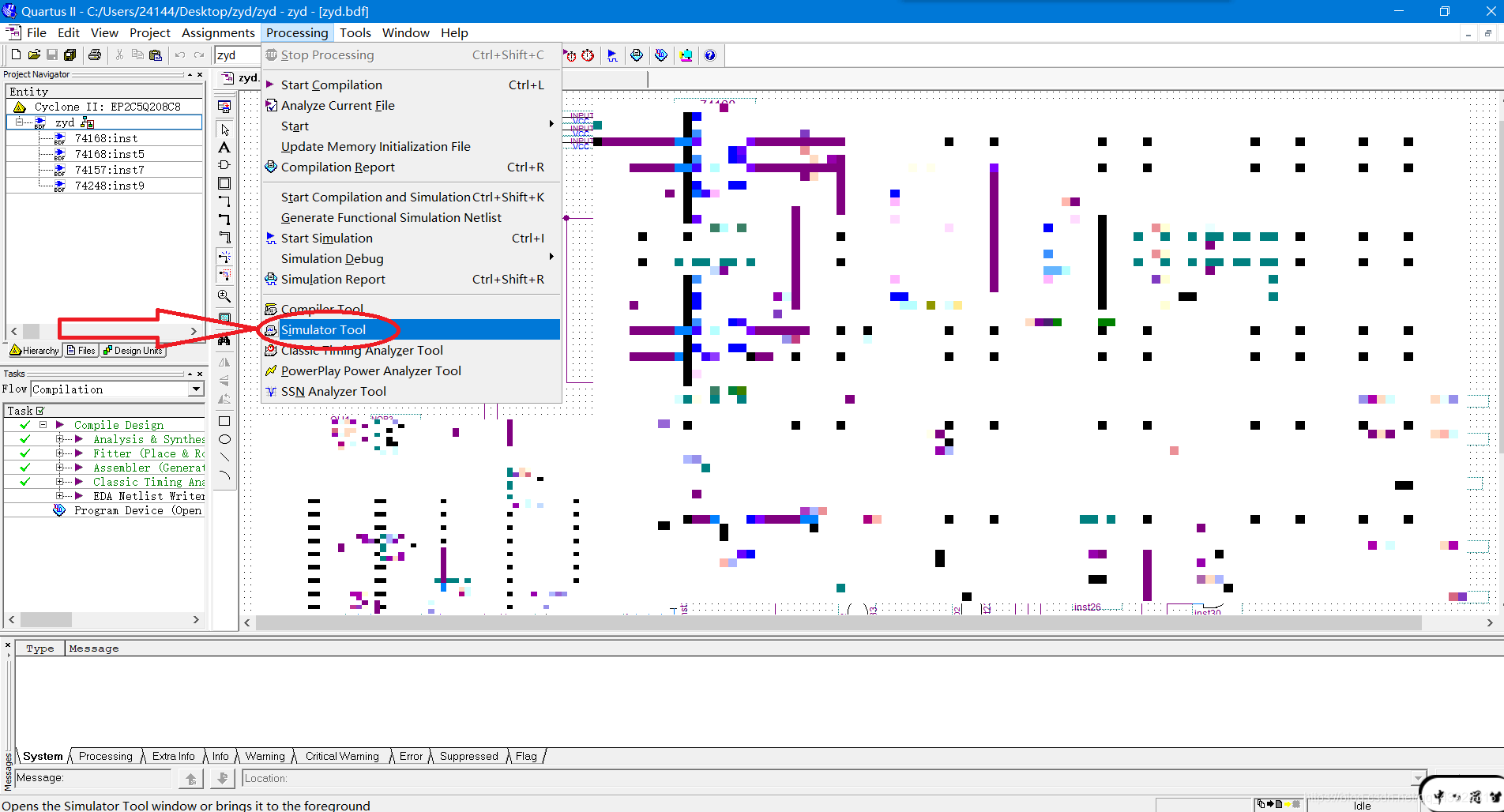Switch to the Hierarchy tab
Screen dimensions: 1504x812
(x=35, y=350)
